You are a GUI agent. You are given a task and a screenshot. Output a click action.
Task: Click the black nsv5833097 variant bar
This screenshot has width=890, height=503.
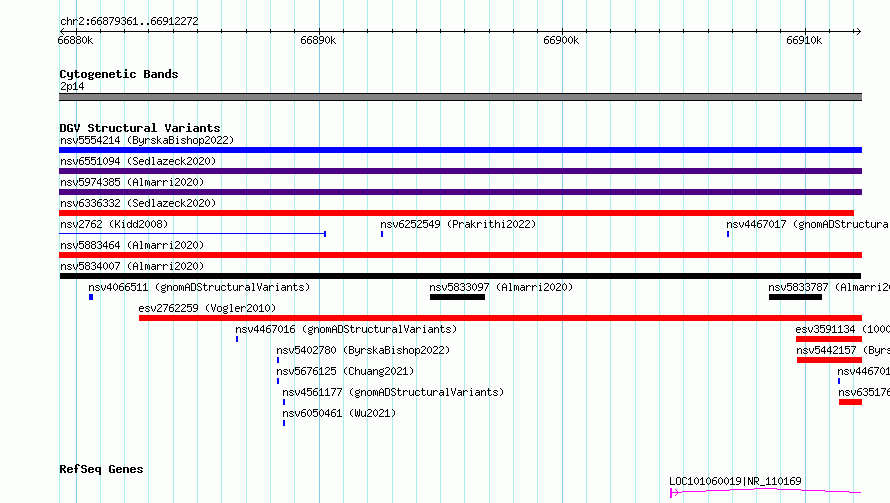[457, 297]
